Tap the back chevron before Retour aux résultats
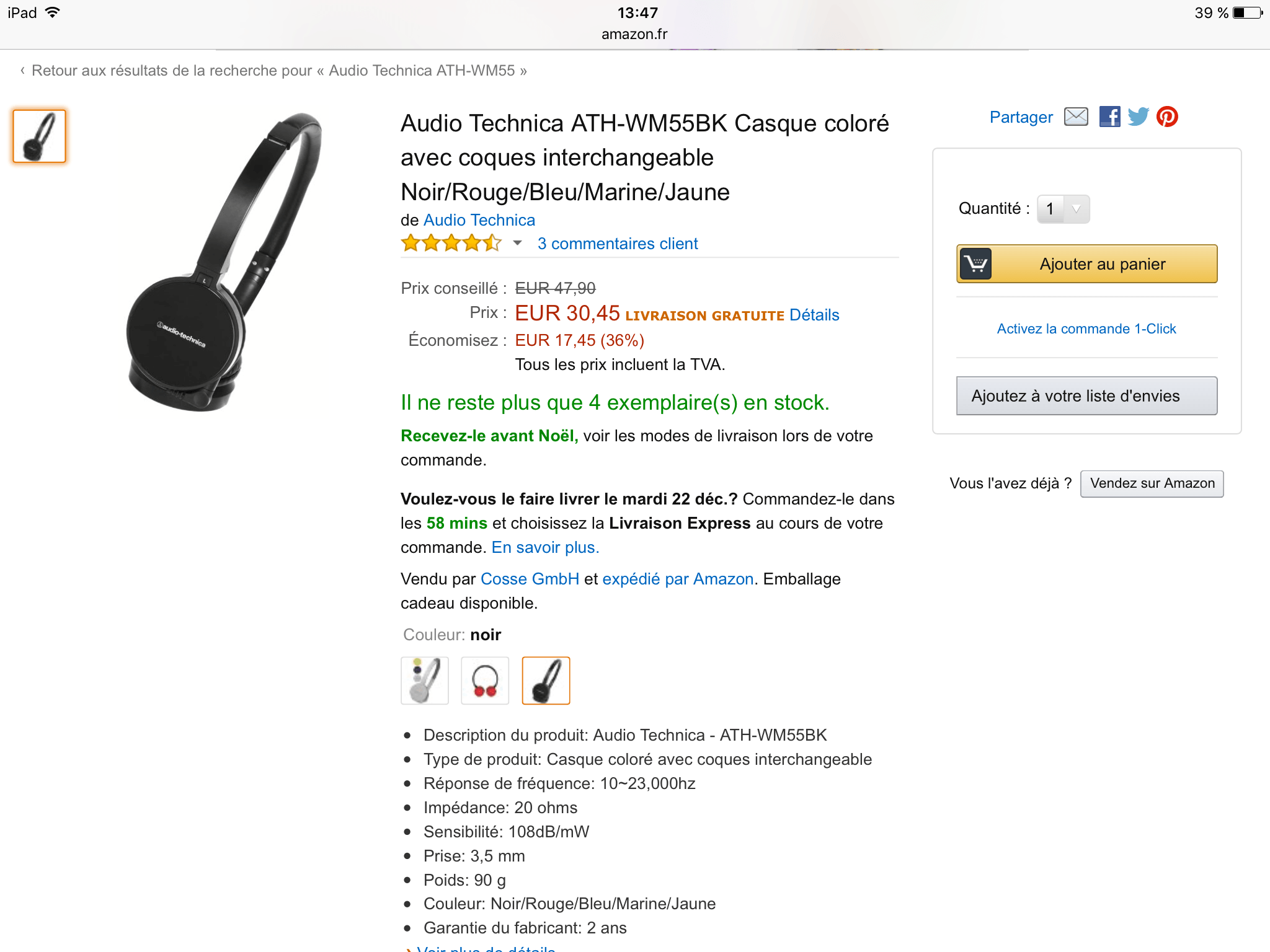1270x952 pixels. [x=22, y=71]
